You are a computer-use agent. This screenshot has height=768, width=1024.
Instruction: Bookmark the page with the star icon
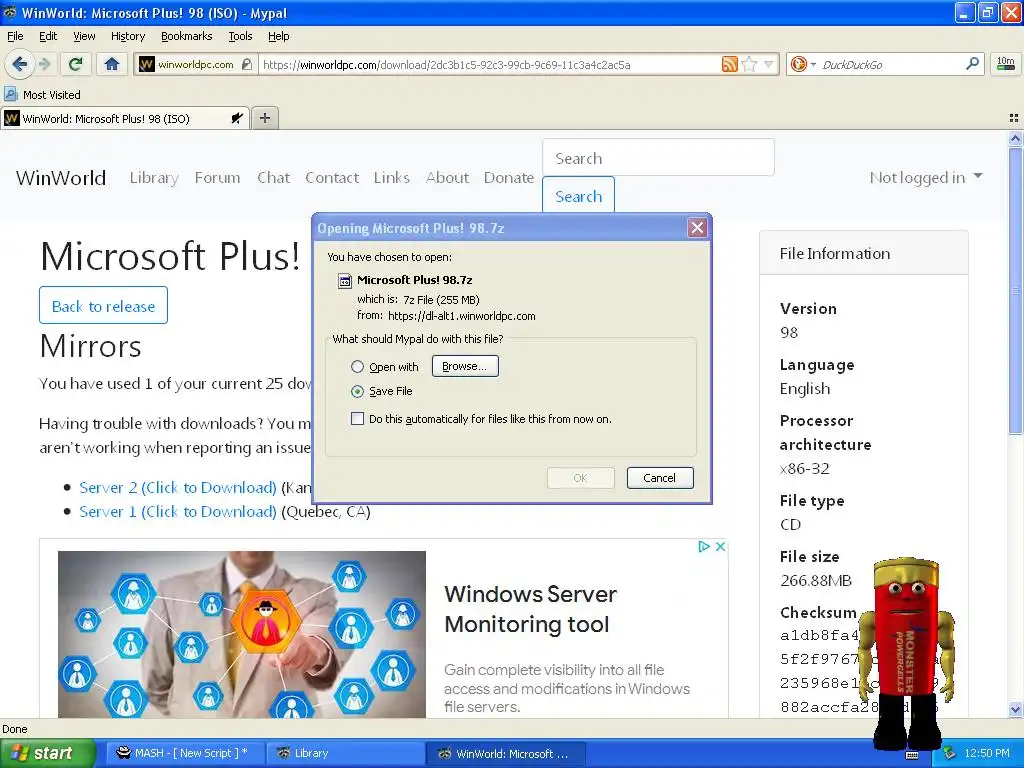tap(750, 64)
